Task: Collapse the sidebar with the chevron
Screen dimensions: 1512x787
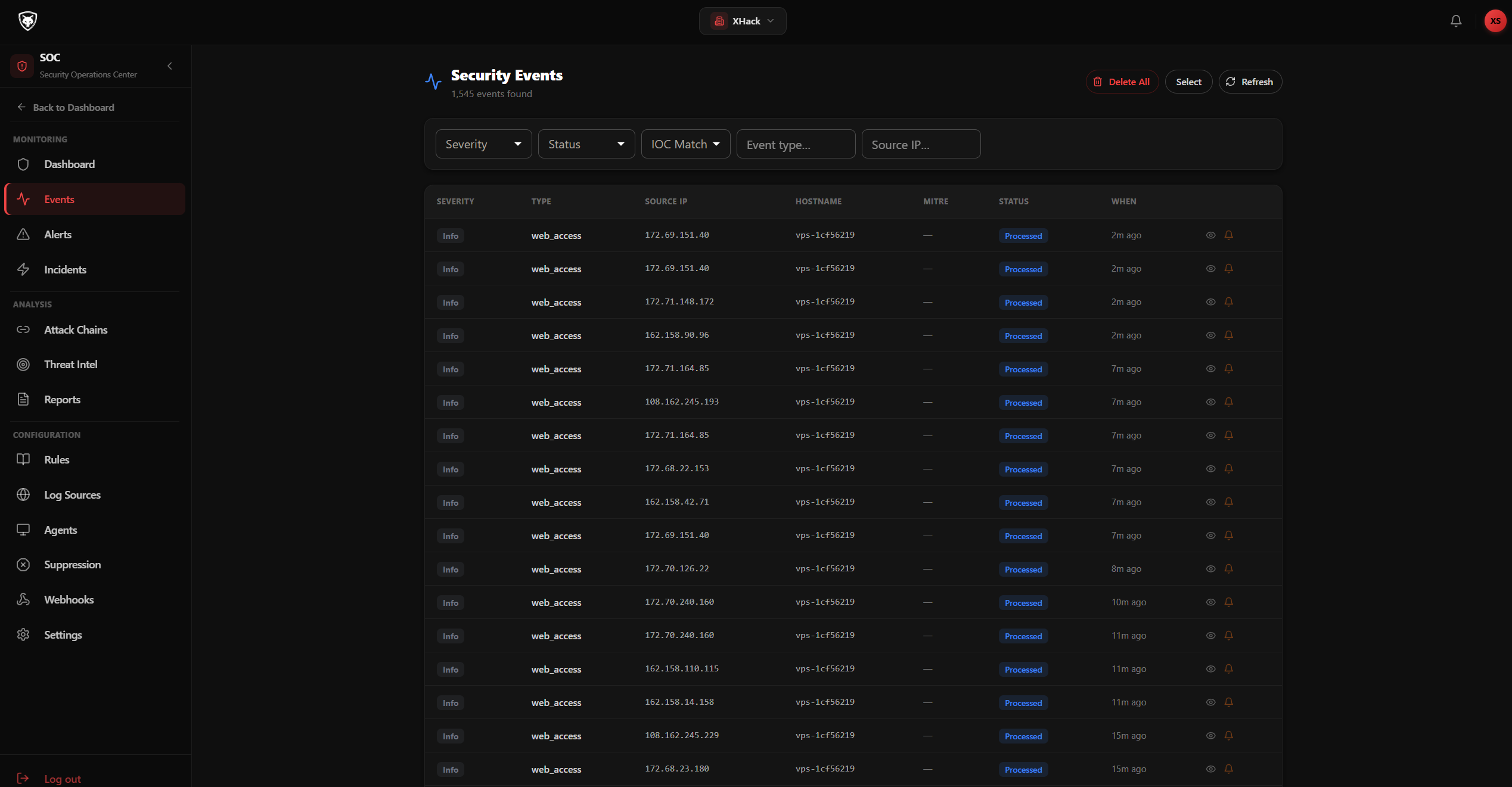Action: click(x=170, y=66)
